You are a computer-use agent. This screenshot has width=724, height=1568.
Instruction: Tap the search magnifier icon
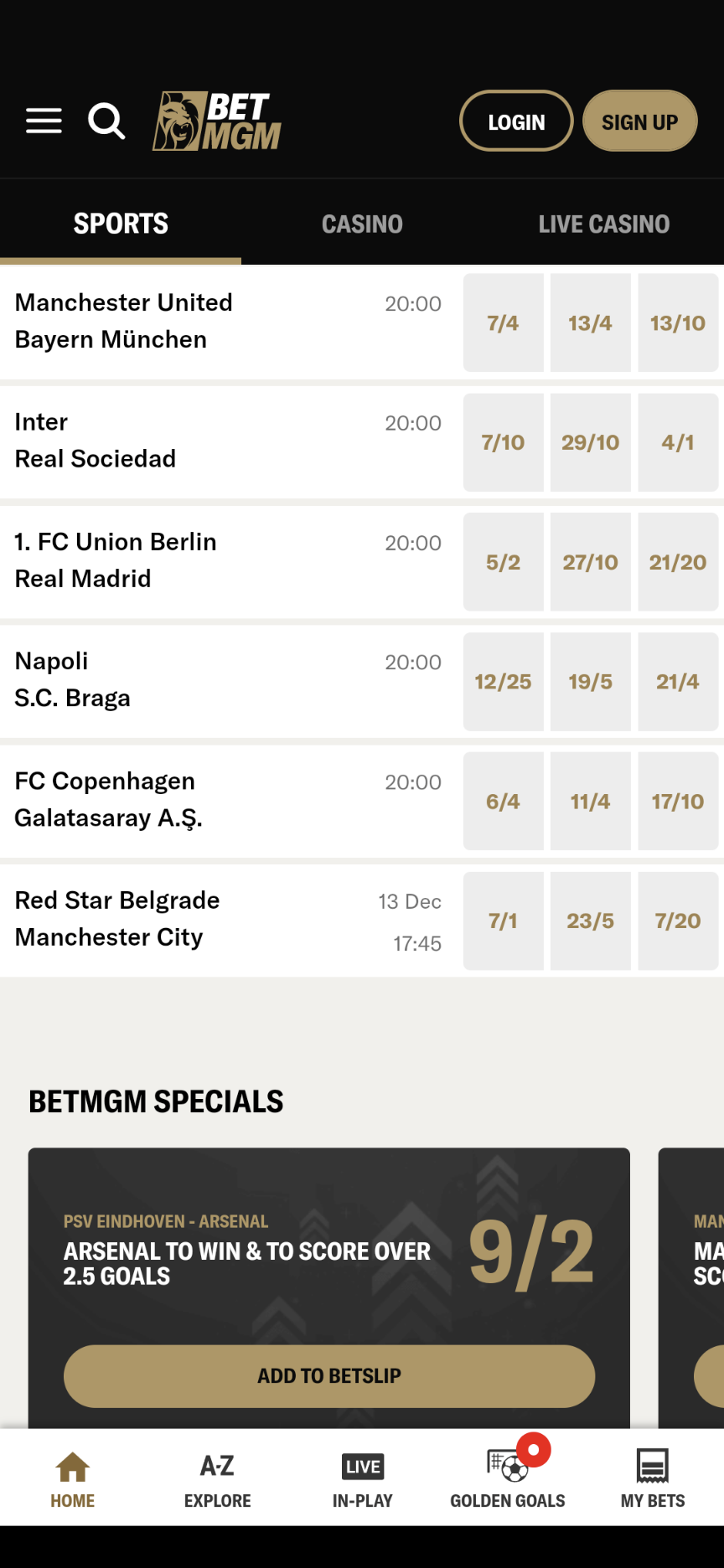click(x=106, y=121)
